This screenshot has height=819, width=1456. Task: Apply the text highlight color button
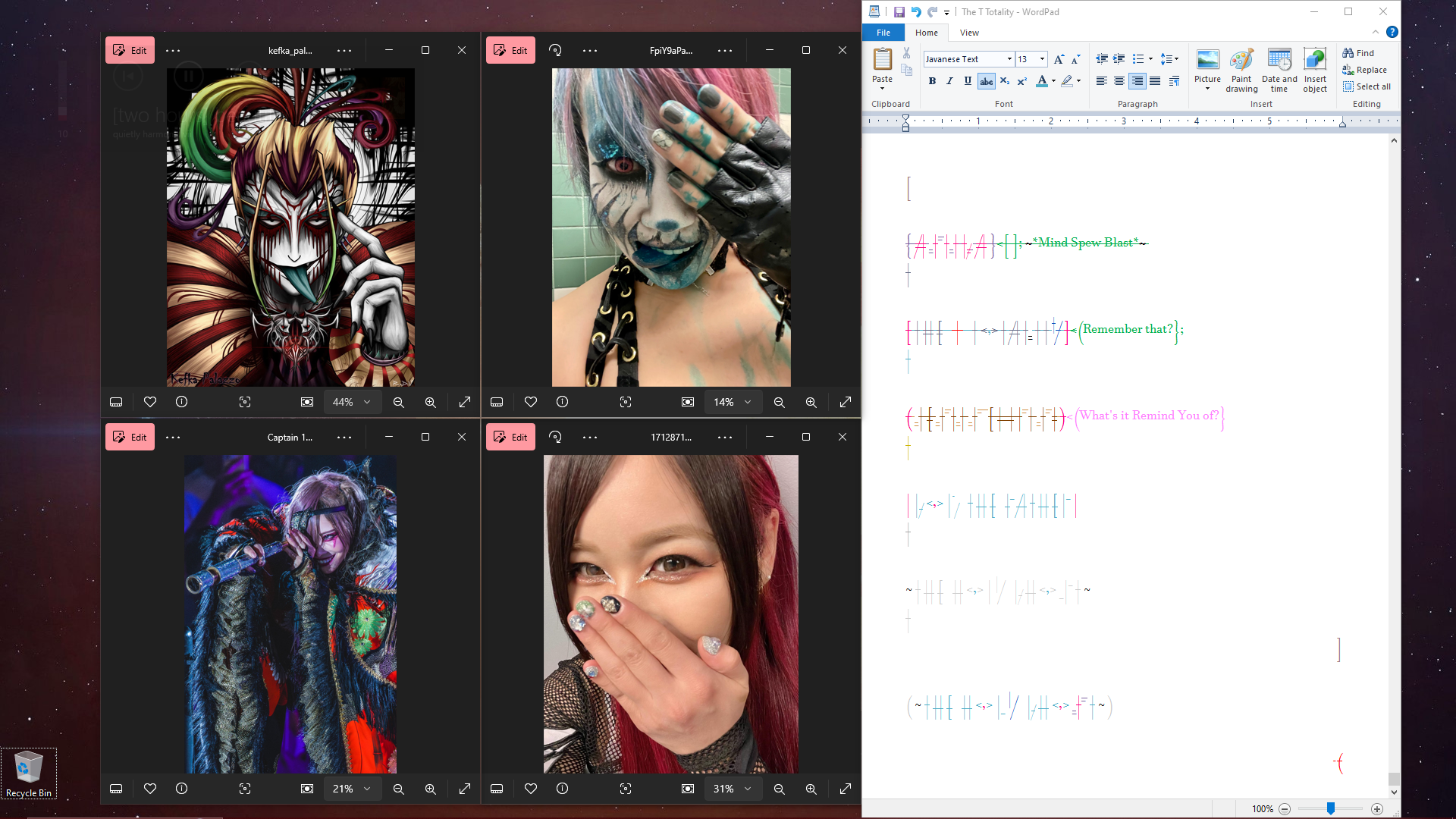(x=1067, y=81)
